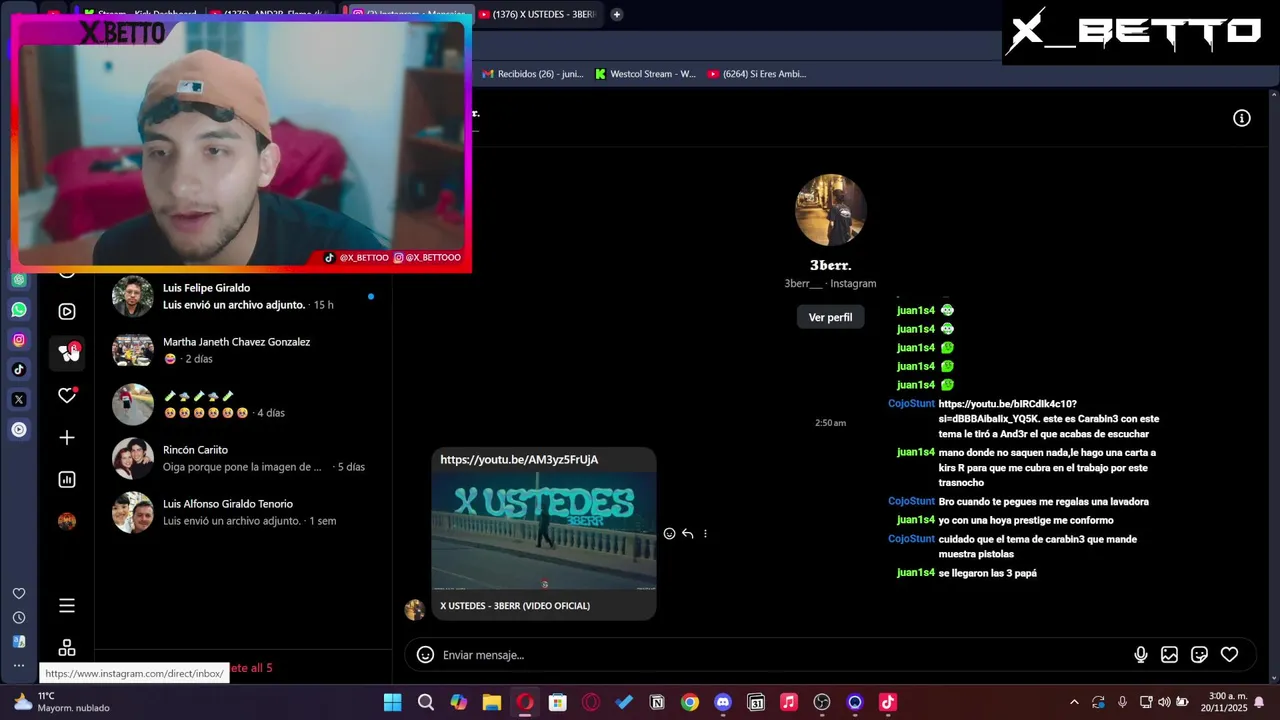React to the shared video with emoji
Image resolution: width=1280 pixels, height=720 pixels.
tap(670, 534)
